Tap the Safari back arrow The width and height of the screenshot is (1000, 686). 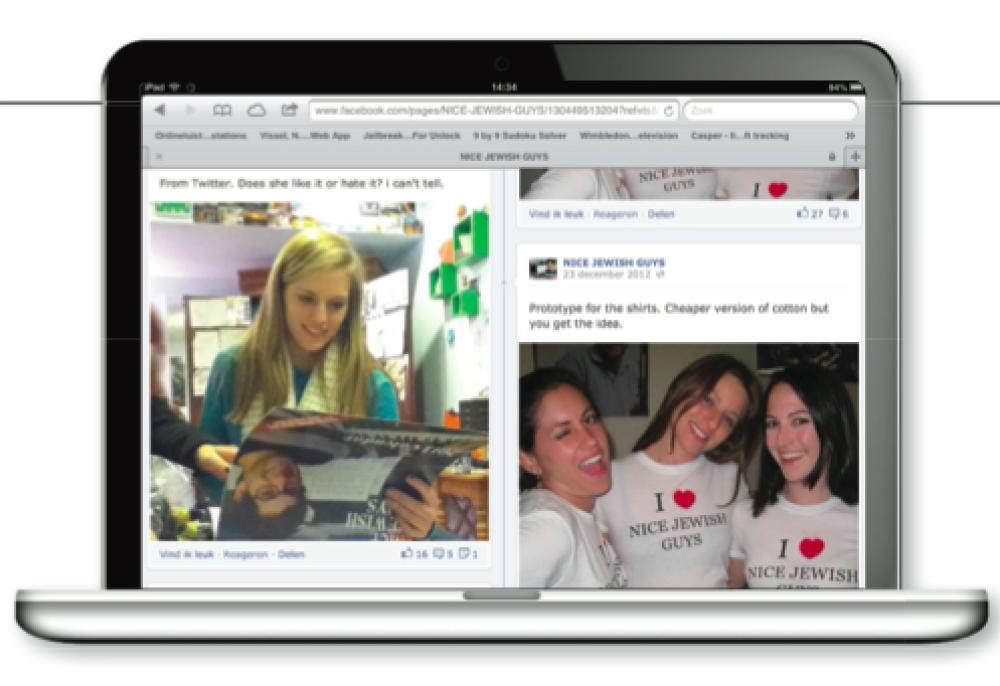[x=160, y=110]
